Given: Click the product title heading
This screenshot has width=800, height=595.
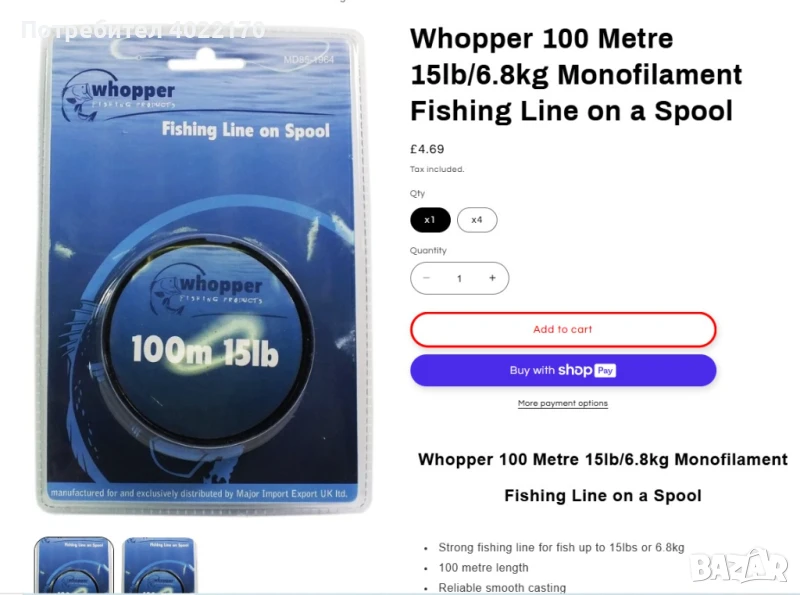Looking at the screenshot, I should coord(576,75).
